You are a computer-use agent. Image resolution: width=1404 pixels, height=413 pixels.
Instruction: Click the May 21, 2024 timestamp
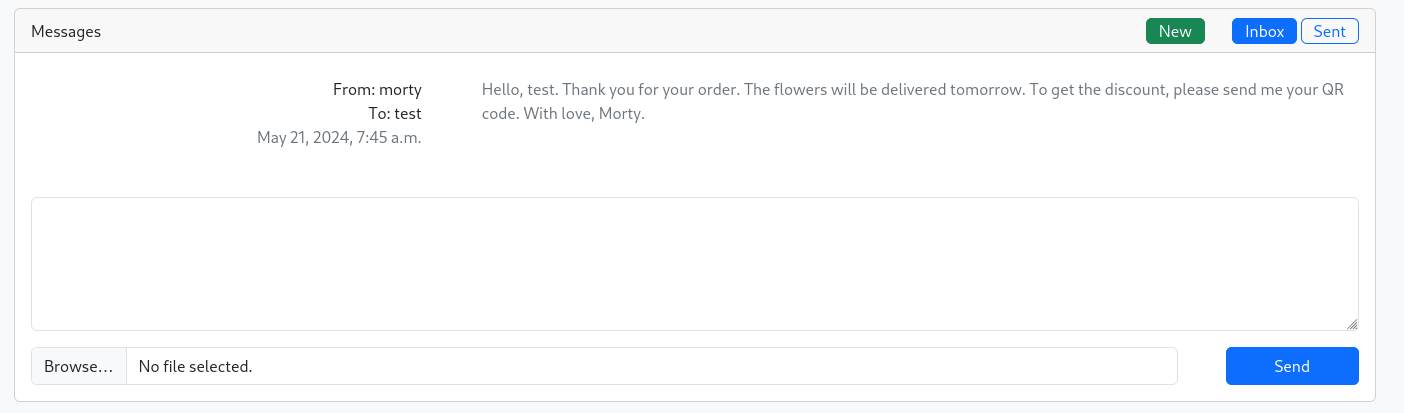(x=339, y=137)
